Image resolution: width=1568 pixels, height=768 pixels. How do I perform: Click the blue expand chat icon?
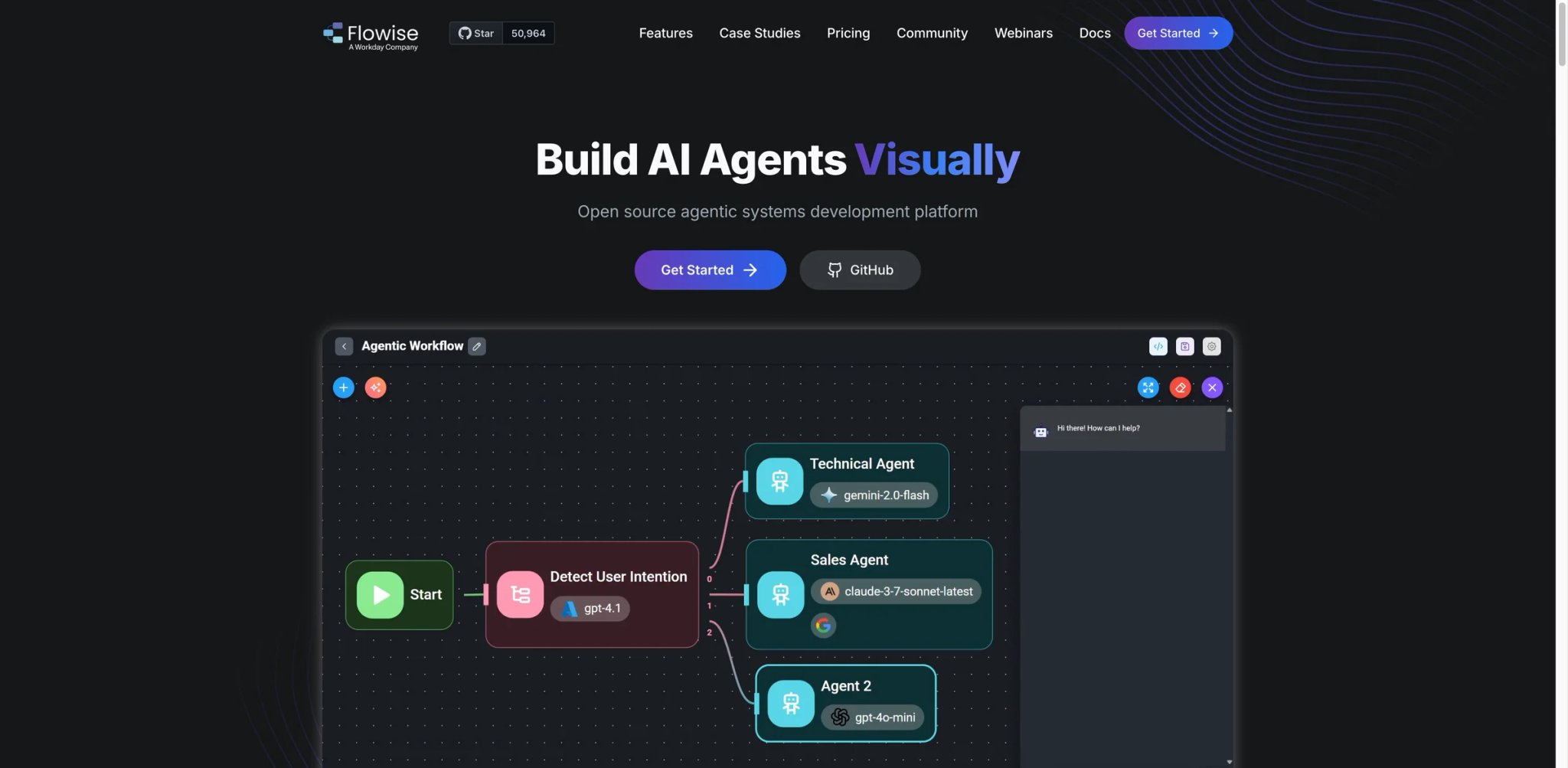1148,387
